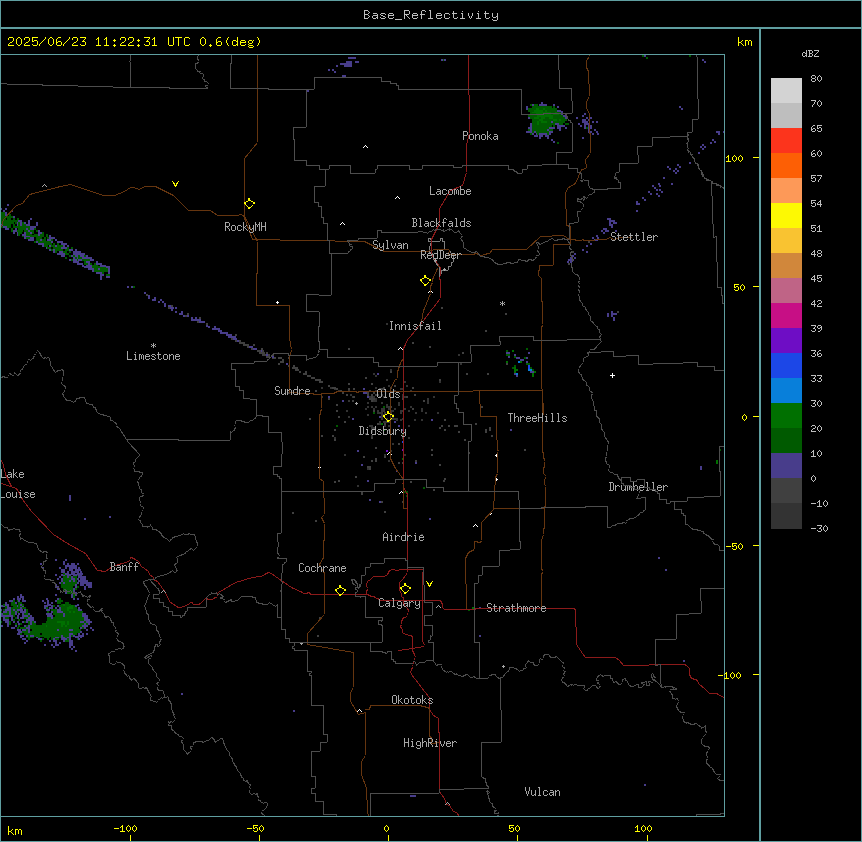This screenshot has width=862, height=842.
Task: Click the Blackfalds label
Action: tap(441, 223)
